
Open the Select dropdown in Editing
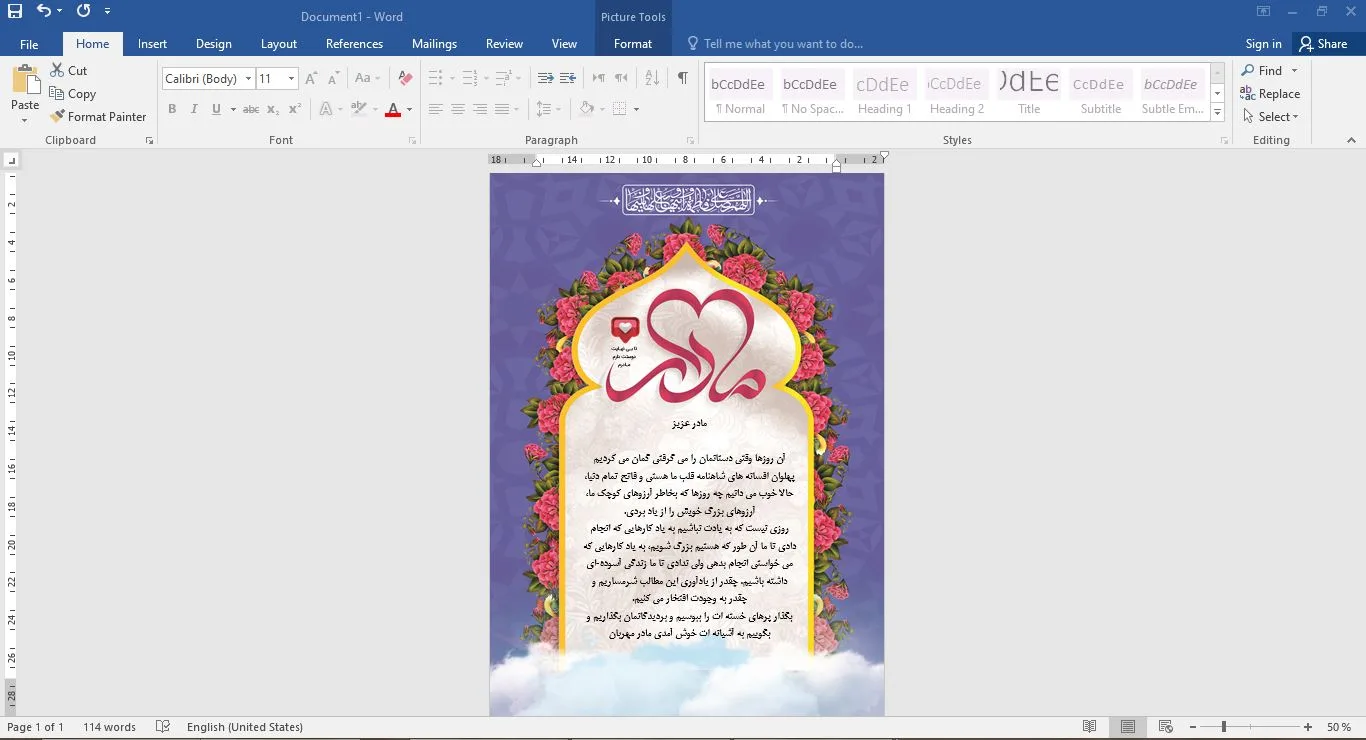click(1271, 117)
